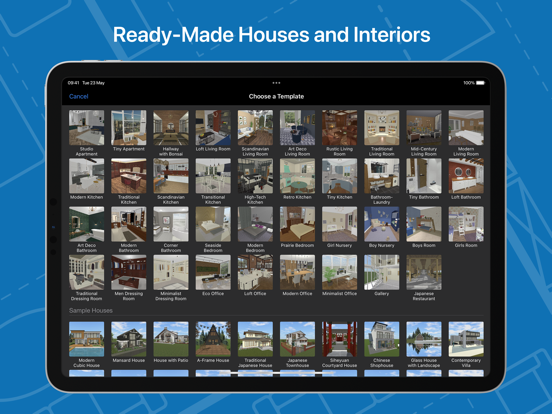The height and width of the screenshot is (414, 552).
Task: Open the Gallery template
Action: coord(382,272)
